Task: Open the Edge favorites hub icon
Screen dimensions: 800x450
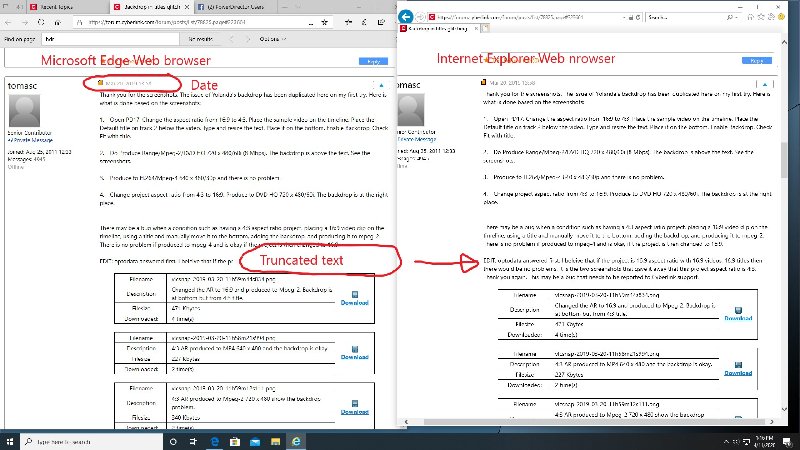Action: [348, 22]
